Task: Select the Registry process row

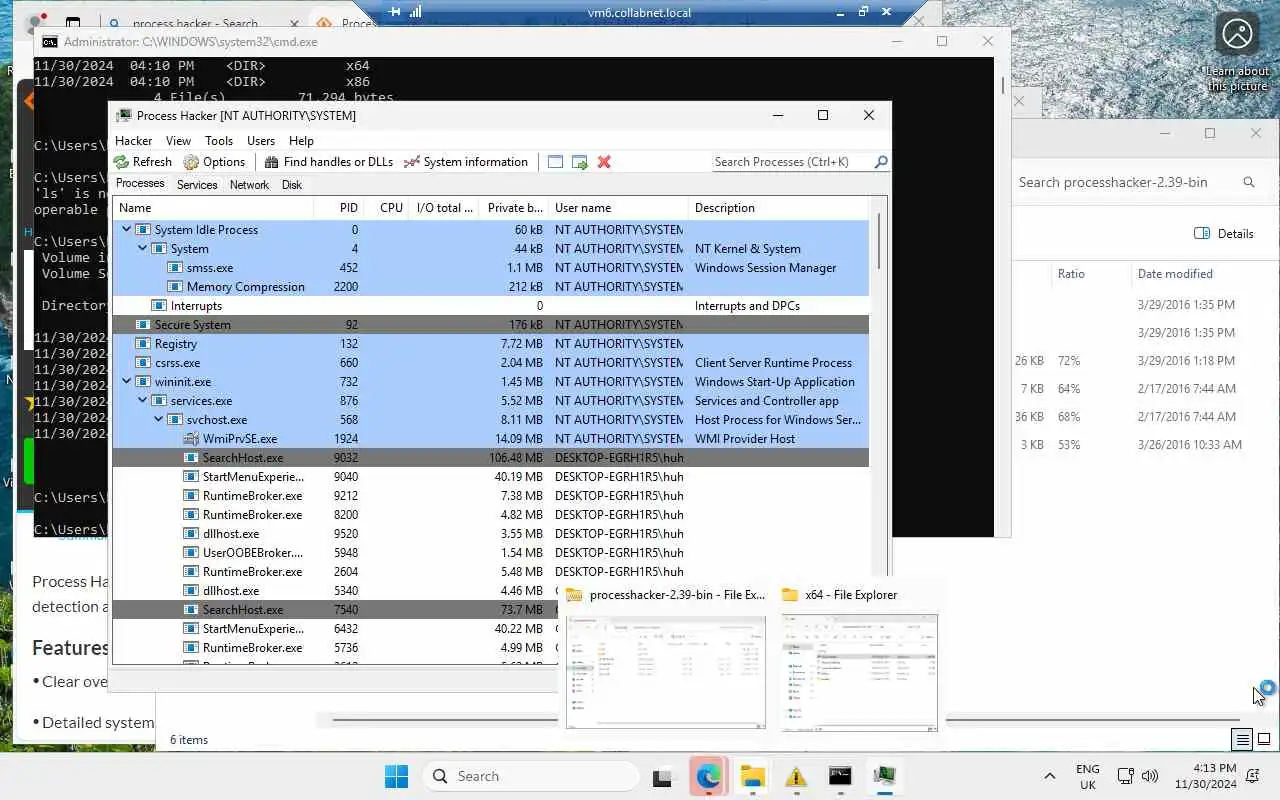Action: (x=491, y=344)
